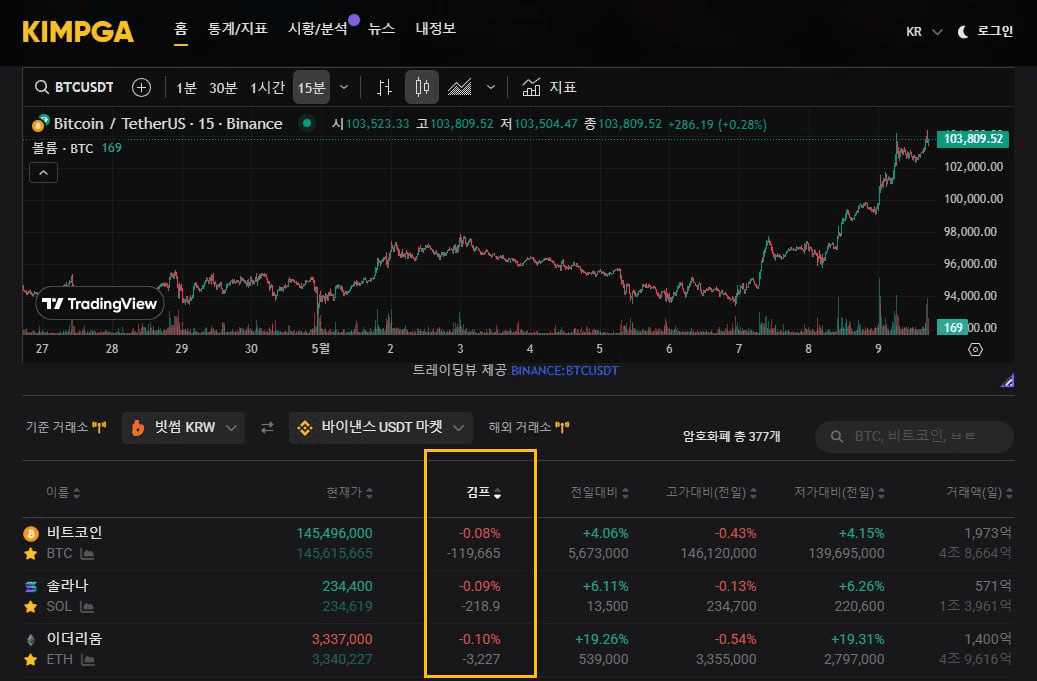Open the BINANCE:BTCUSDT link
The image size is (1037, 681).
pos(565,371)
